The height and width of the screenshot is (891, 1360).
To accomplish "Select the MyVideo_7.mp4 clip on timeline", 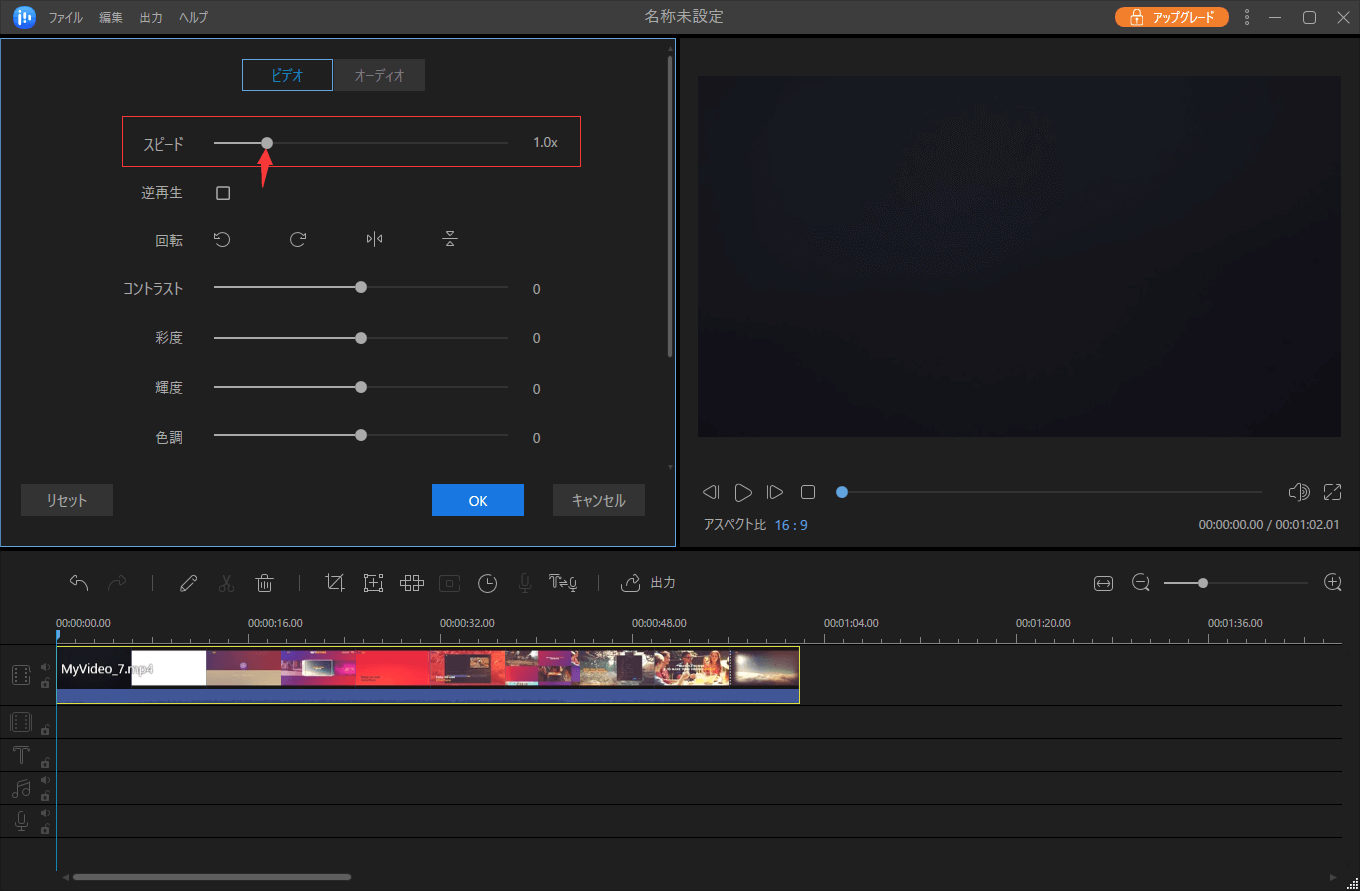I will tap(428, 675).
